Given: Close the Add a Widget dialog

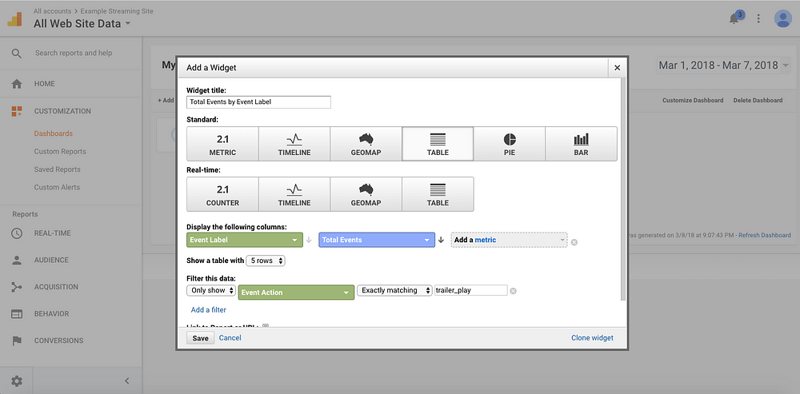Looking at the screenshot, I should tap(617, 67).
